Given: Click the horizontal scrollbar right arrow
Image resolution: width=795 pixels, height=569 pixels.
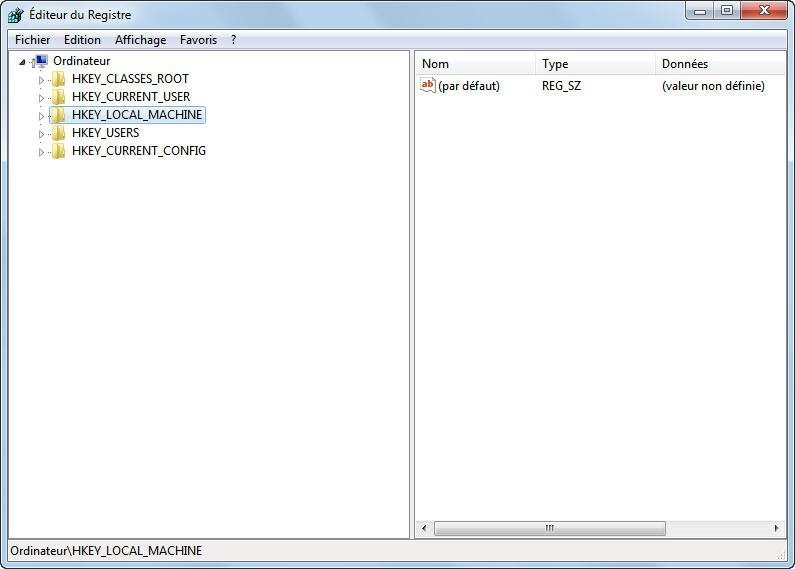Looking at the screenshot, I should (777, 528).
